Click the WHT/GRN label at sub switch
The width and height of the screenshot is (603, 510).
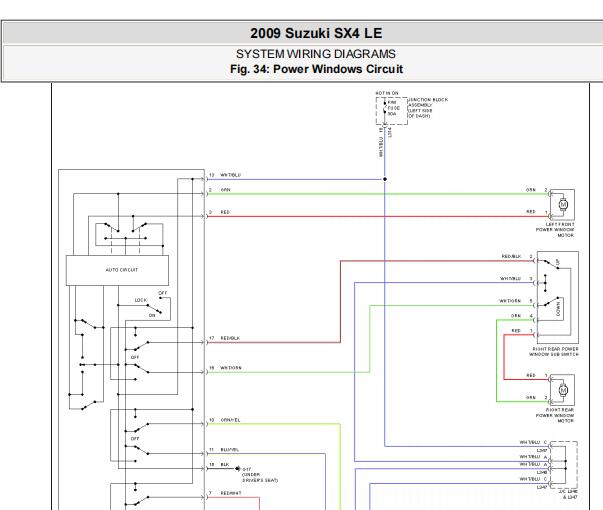[x=510, y=301]
